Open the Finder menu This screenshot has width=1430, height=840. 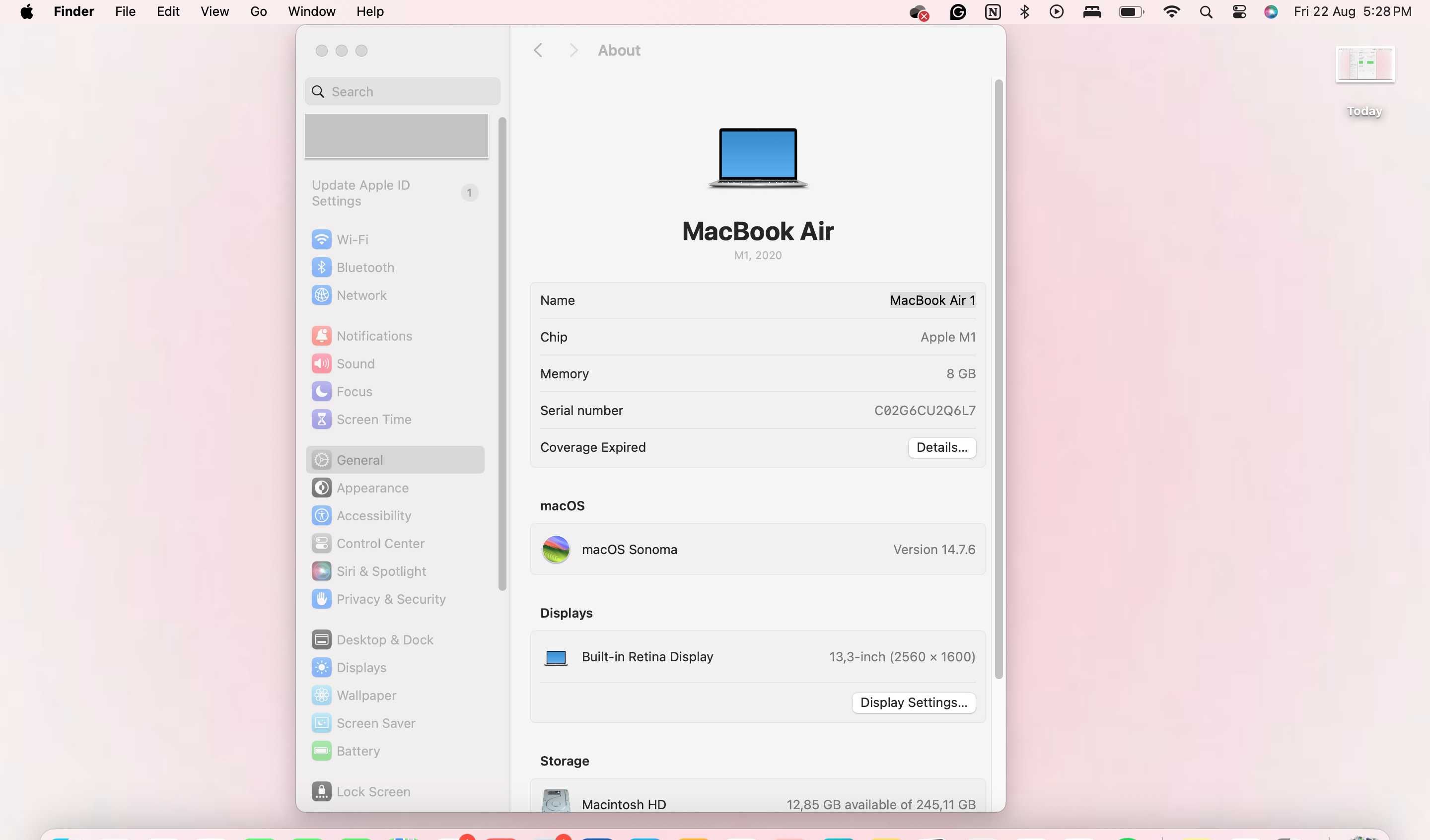(74, 11)
